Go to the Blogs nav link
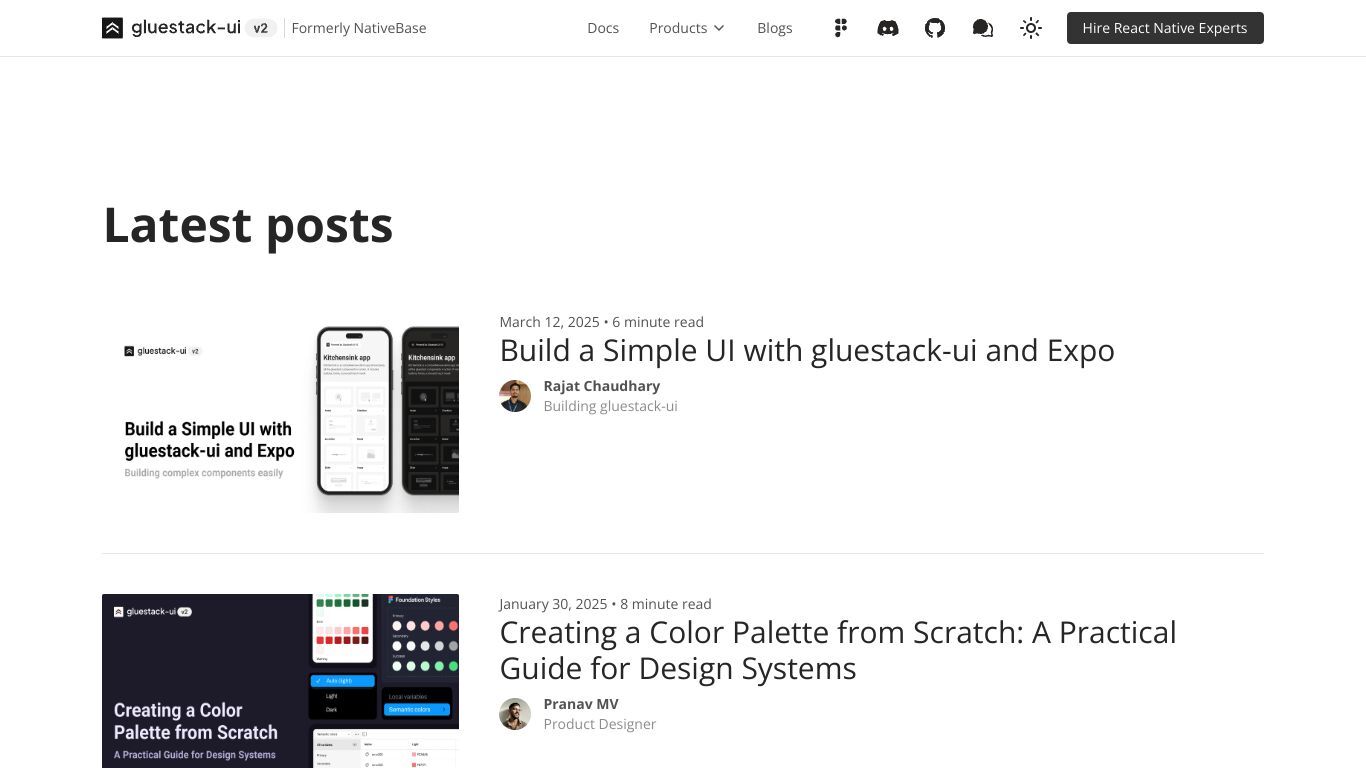Image resolution: width=1366 pixels, height=768 pixels. [x=775, y=28]
